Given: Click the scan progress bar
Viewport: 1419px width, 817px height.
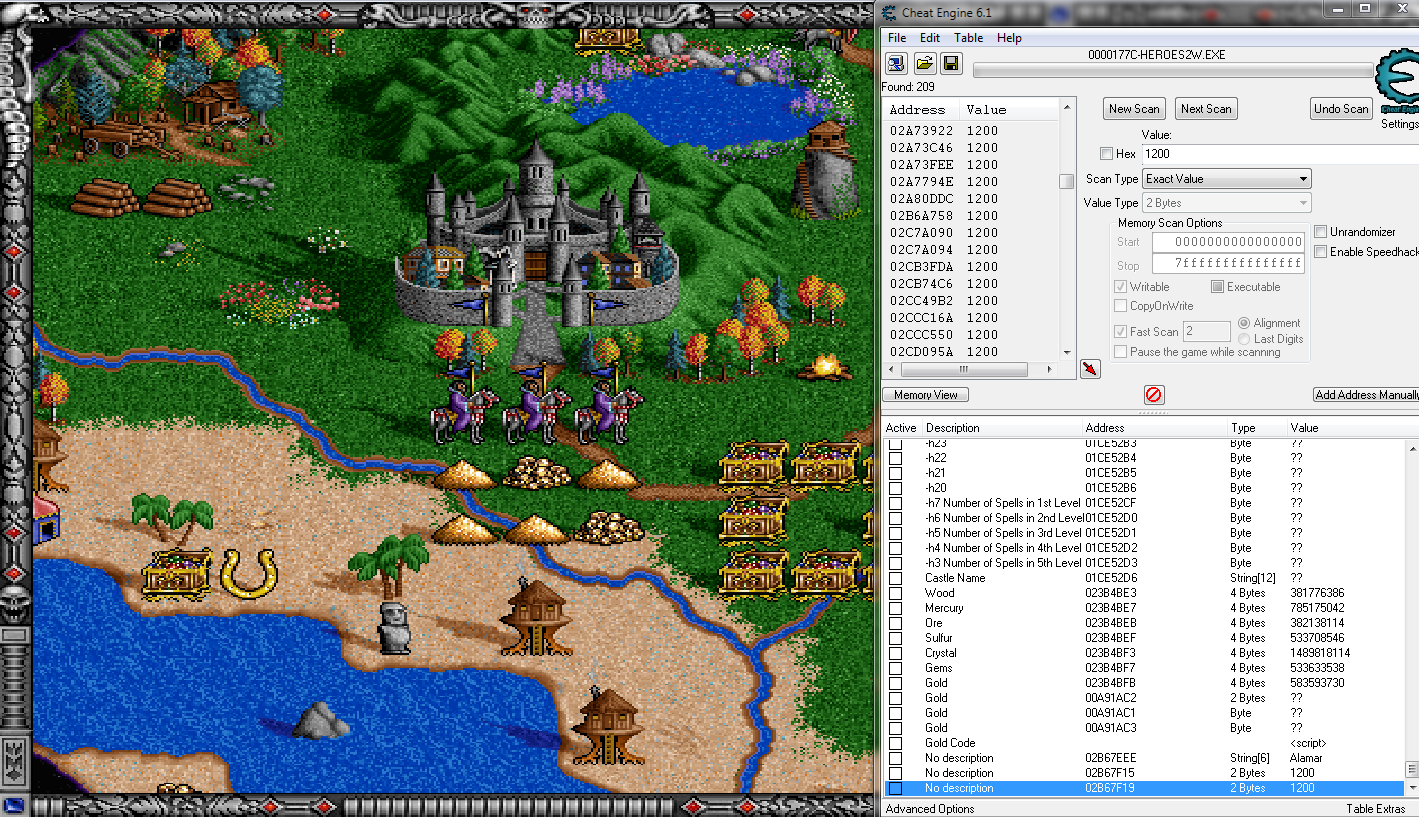Looking at the screenshot, I should (1172, 71).
